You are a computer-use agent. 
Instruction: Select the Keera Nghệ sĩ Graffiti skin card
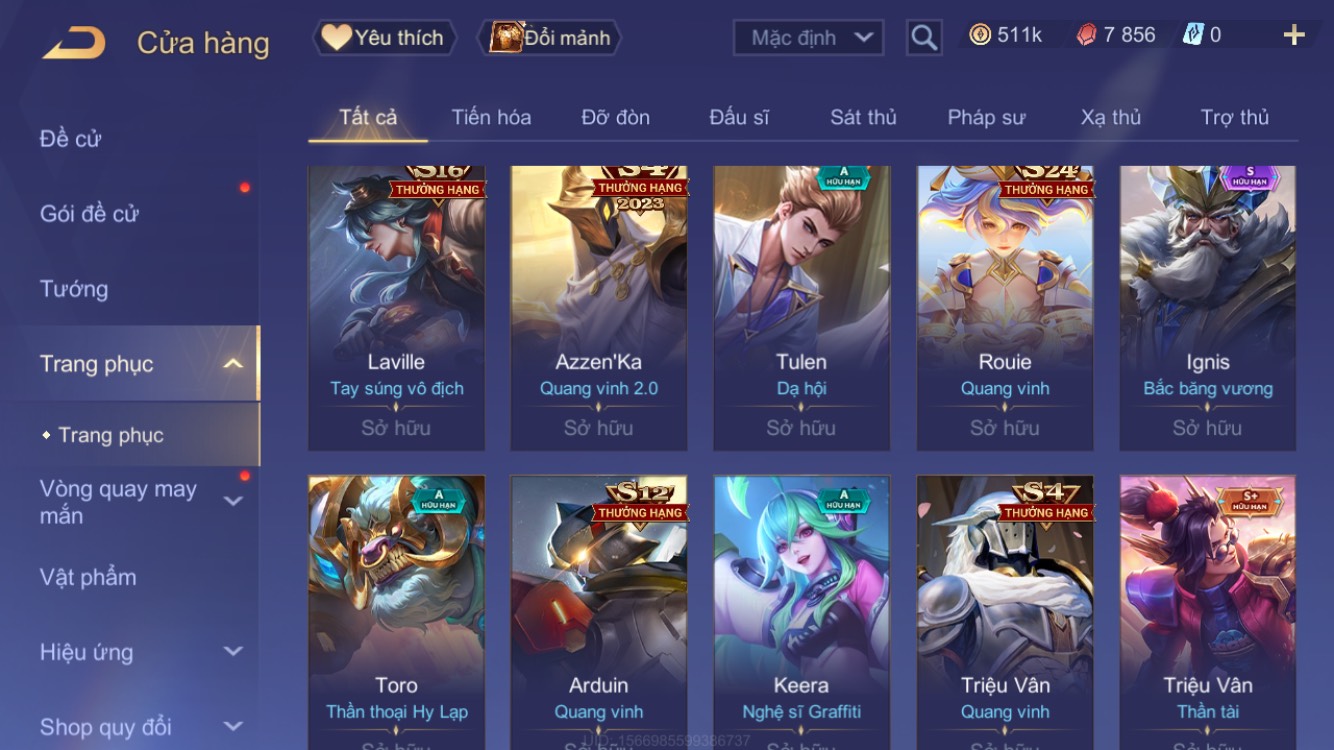(801, 612)
